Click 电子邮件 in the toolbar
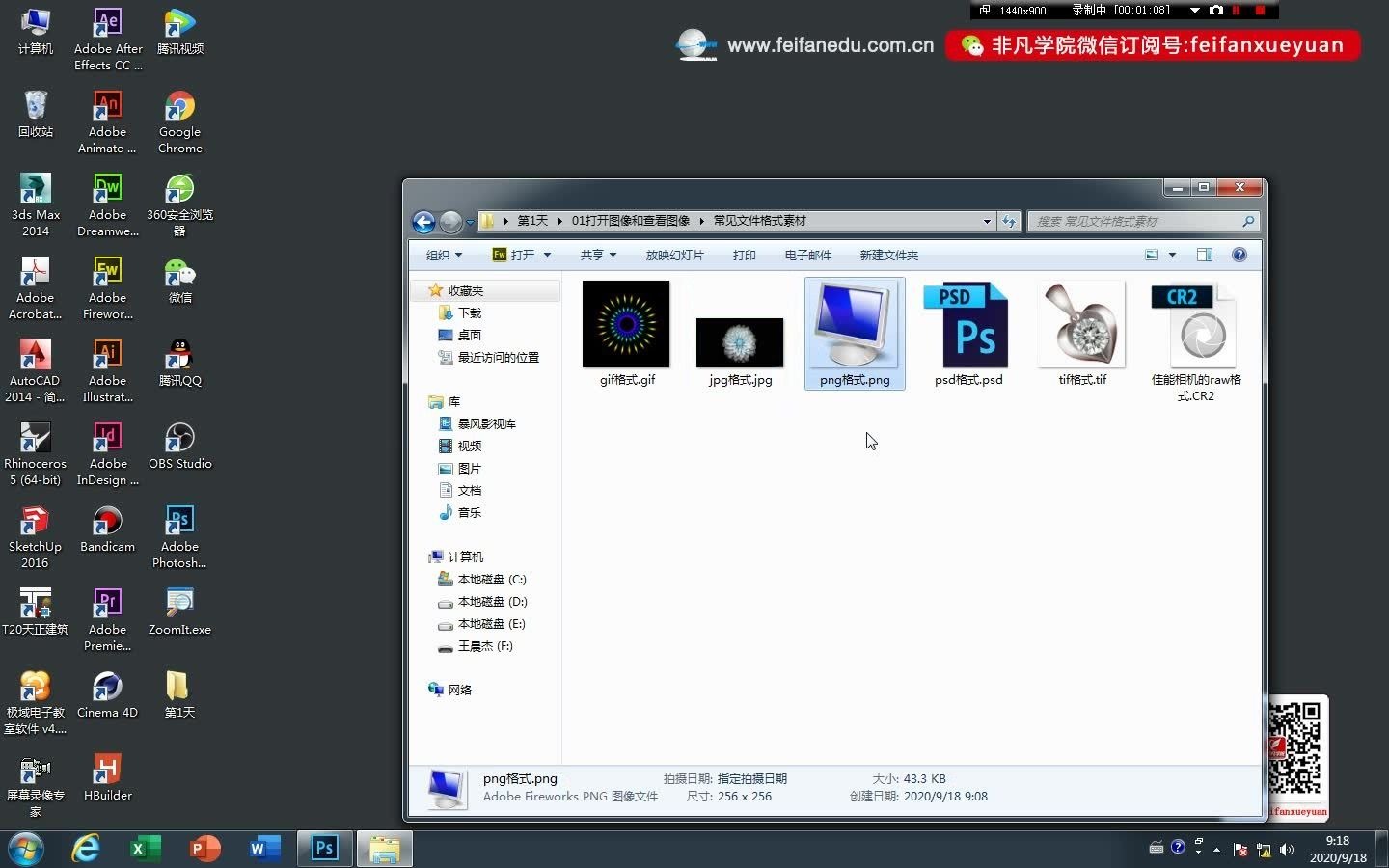 click(807, 255)
